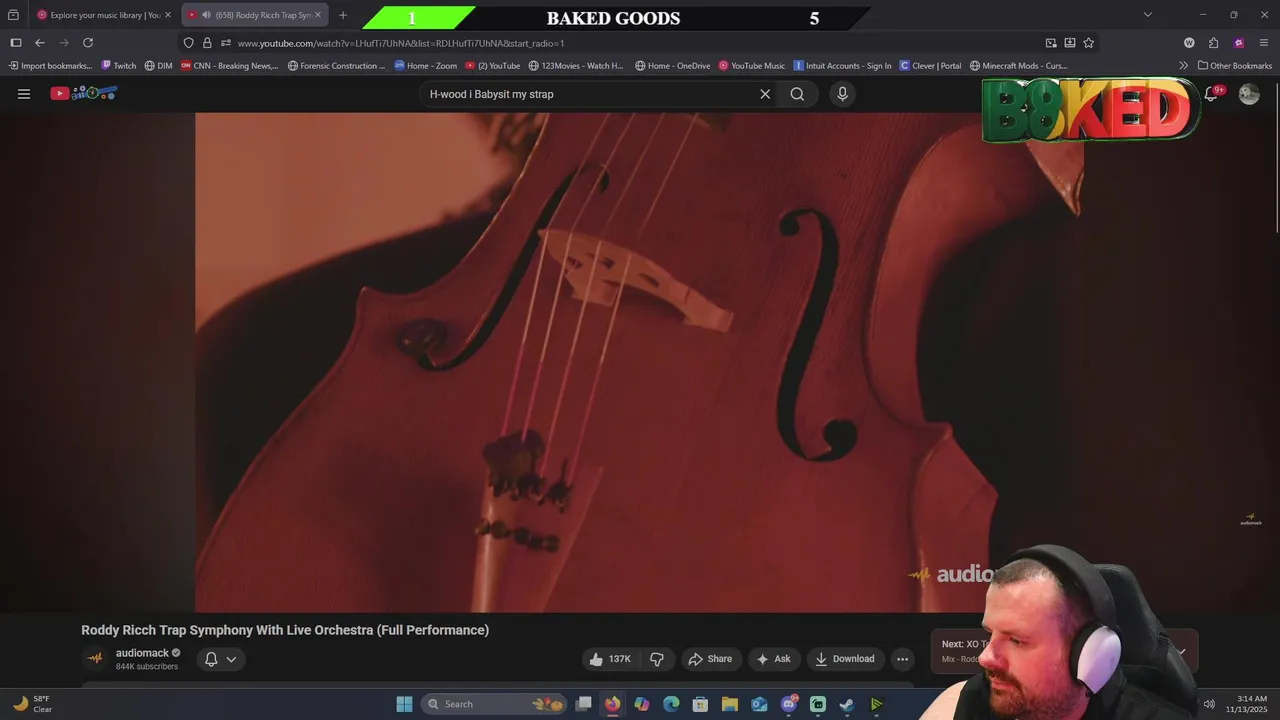
Task: Open the Clever Portal bookmark
Action: coord(930,66)
